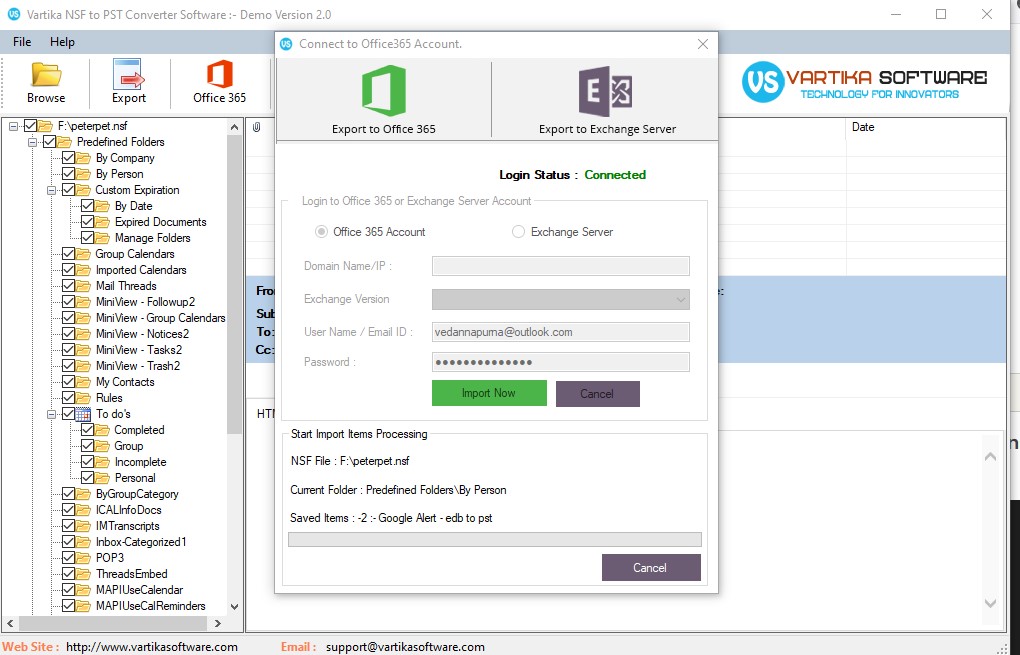Collapse the Predefined Folders tree node

(32, 142)
